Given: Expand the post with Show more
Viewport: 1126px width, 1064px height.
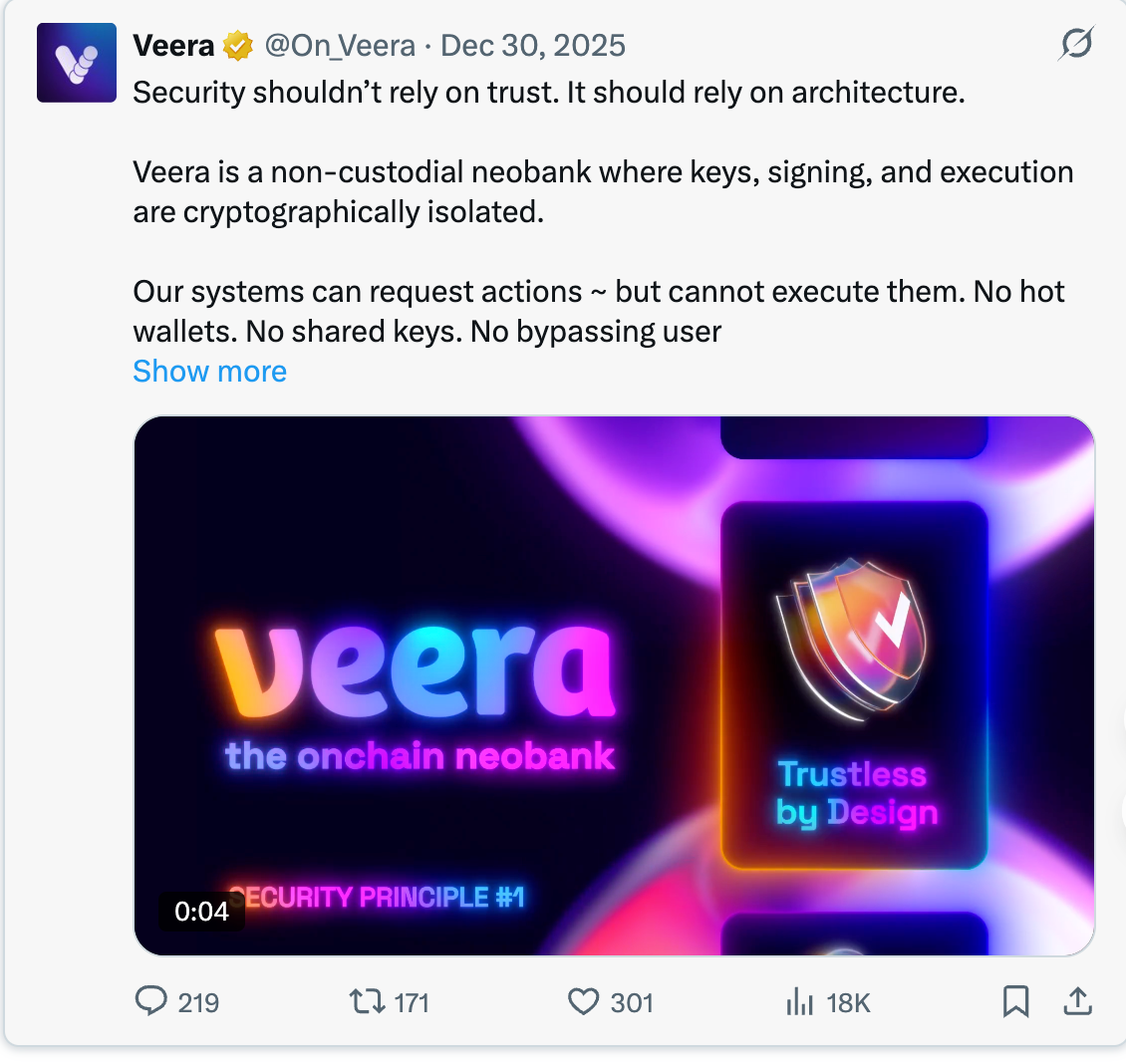Looking at the screenshot, I should click(x=210, y=372).
